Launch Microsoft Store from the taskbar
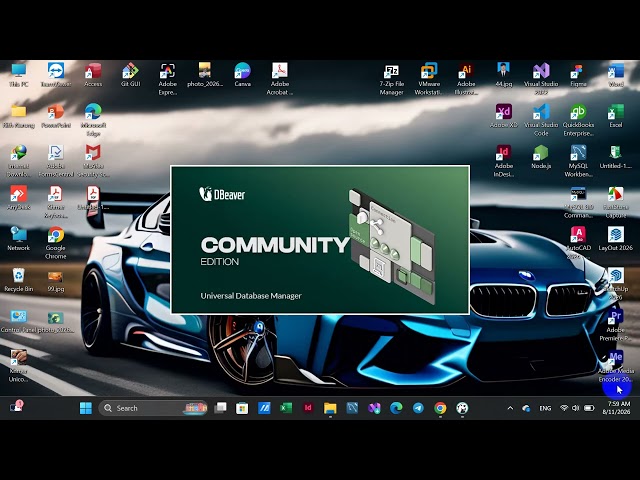 click(242, 408)
